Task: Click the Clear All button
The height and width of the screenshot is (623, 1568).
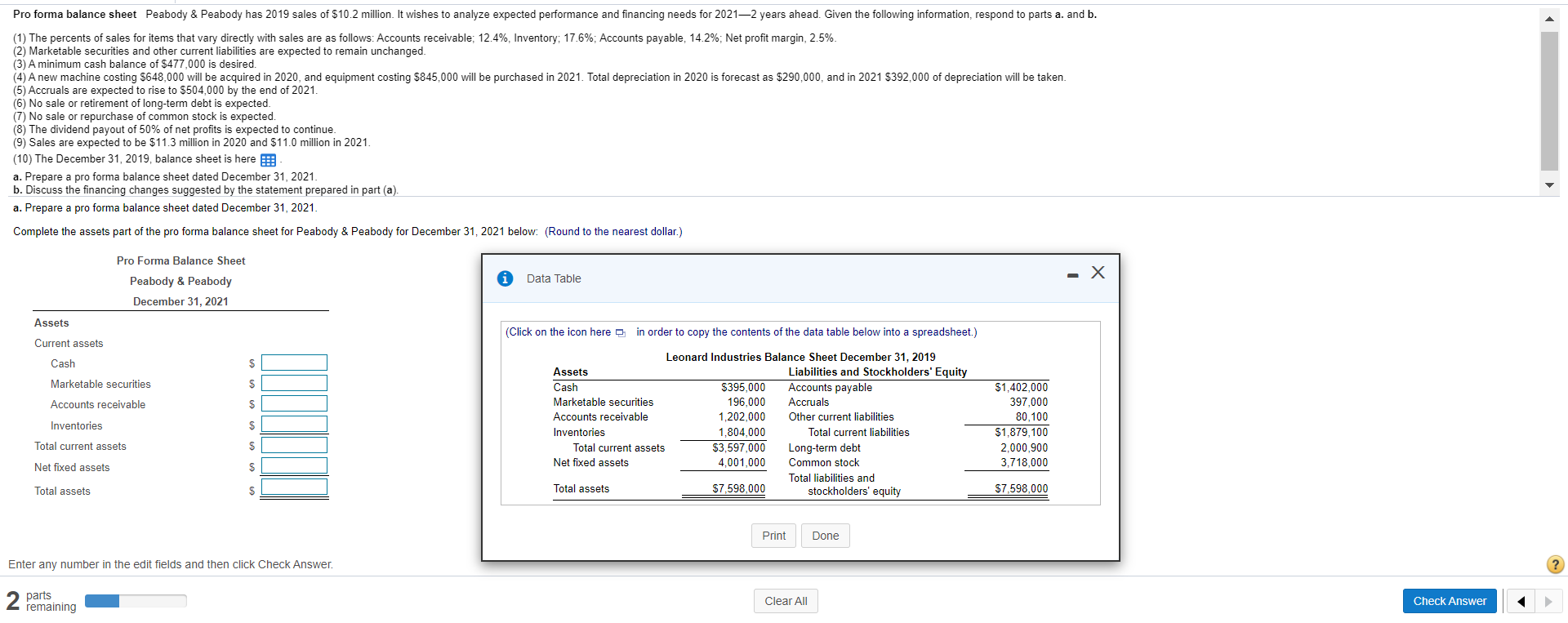Action: pos(786,601)
